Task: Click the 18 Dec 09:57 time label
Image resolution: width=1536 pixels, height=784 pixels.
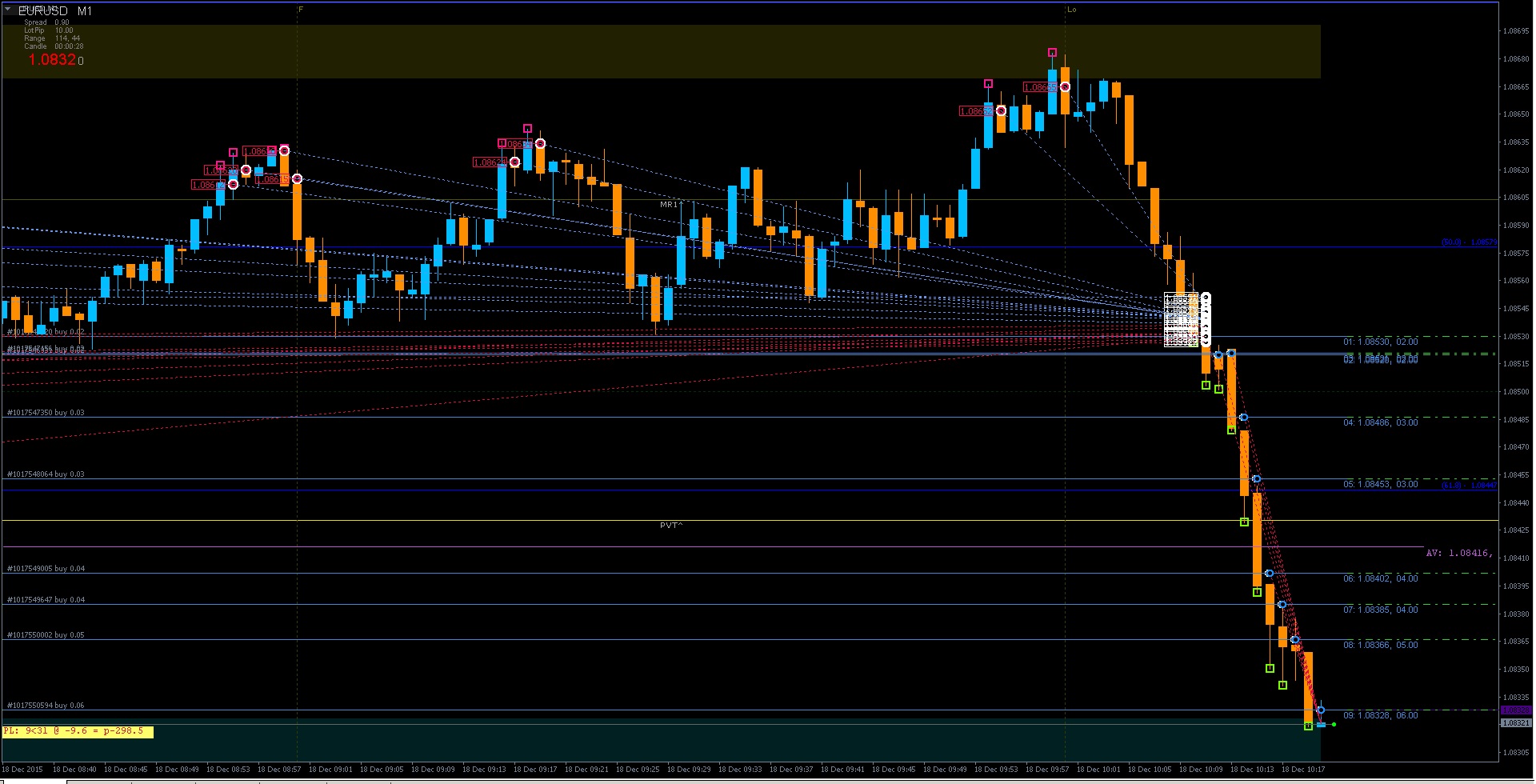Action: pos(1047,770)
